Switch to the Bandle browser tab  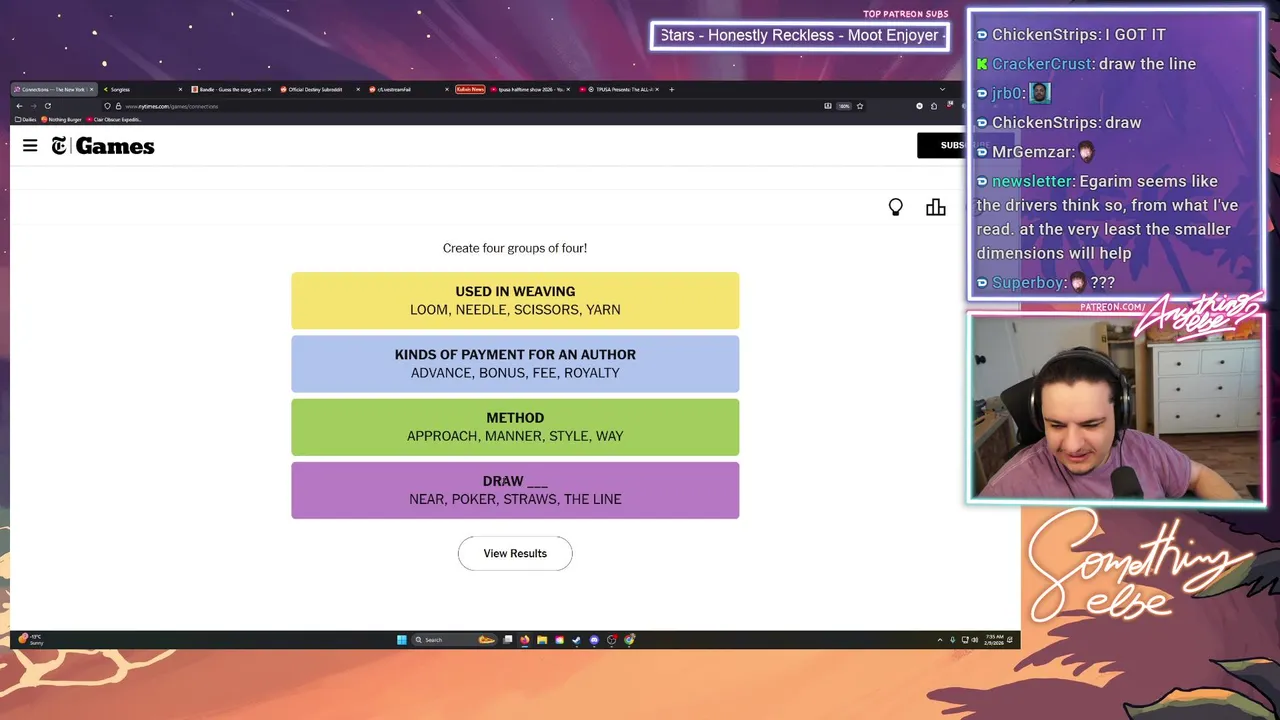click(231, 89)
